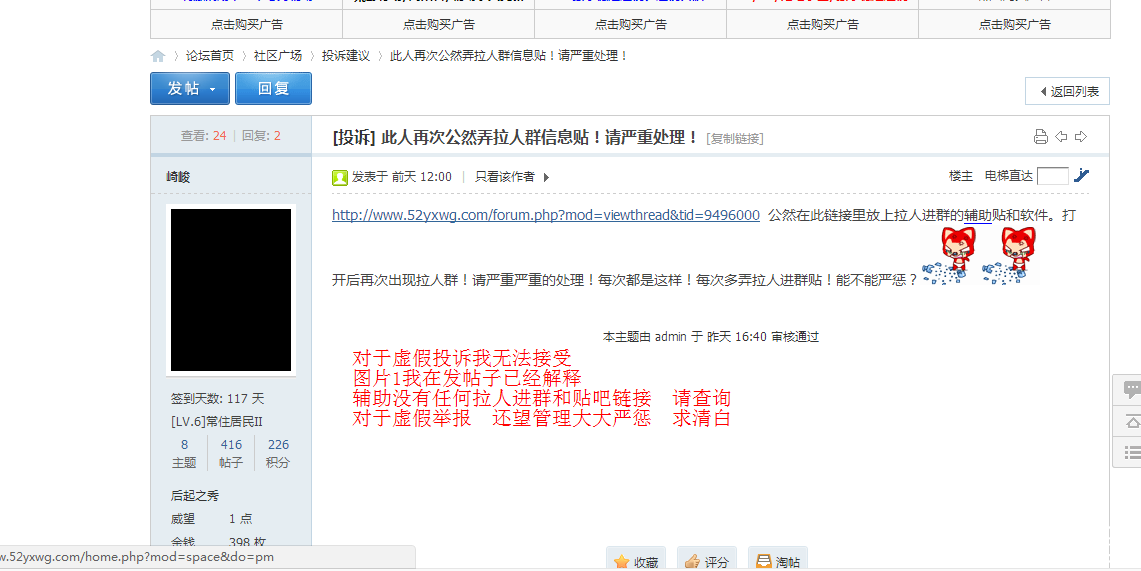The height and width of the screenshot is (571, 1141).
Task: Click the 本主题由 admin 审核通过 notice
Action: click(x=711, y=337)
